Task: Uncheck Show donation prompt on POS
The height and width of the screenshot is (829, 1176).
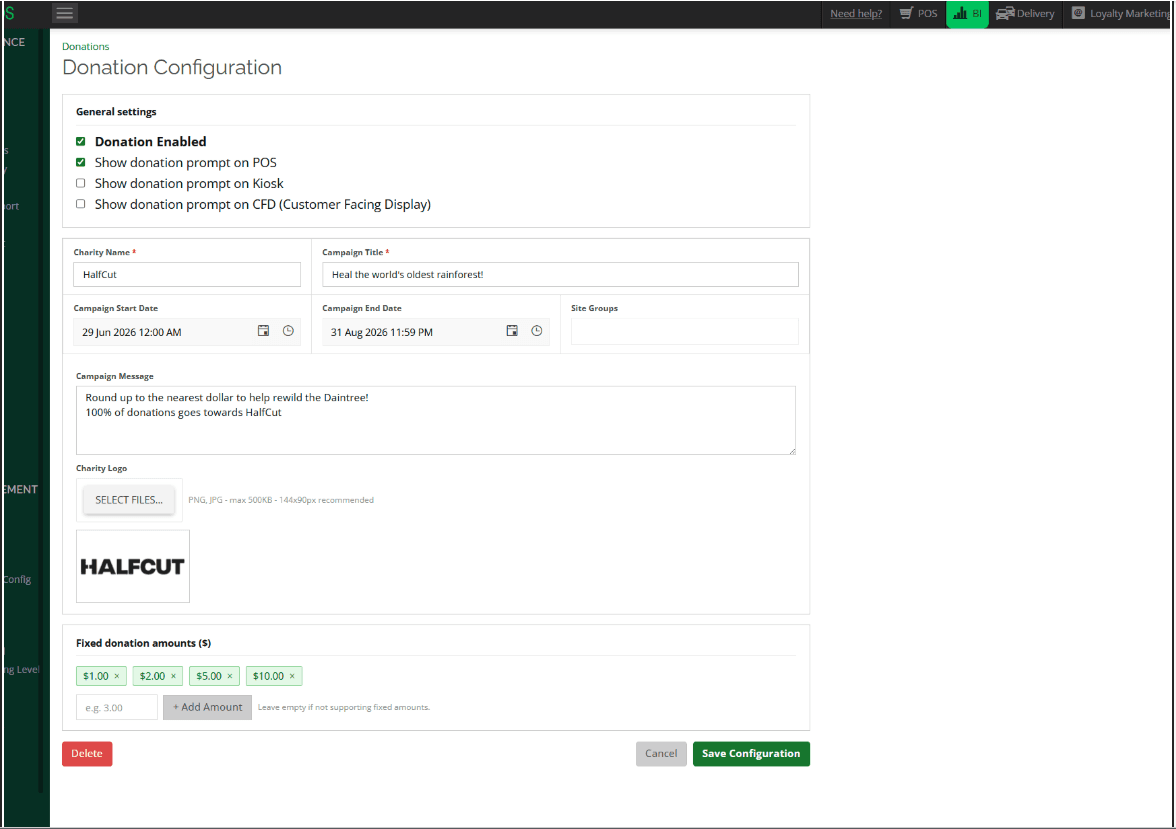Action: tap(81, 162)
